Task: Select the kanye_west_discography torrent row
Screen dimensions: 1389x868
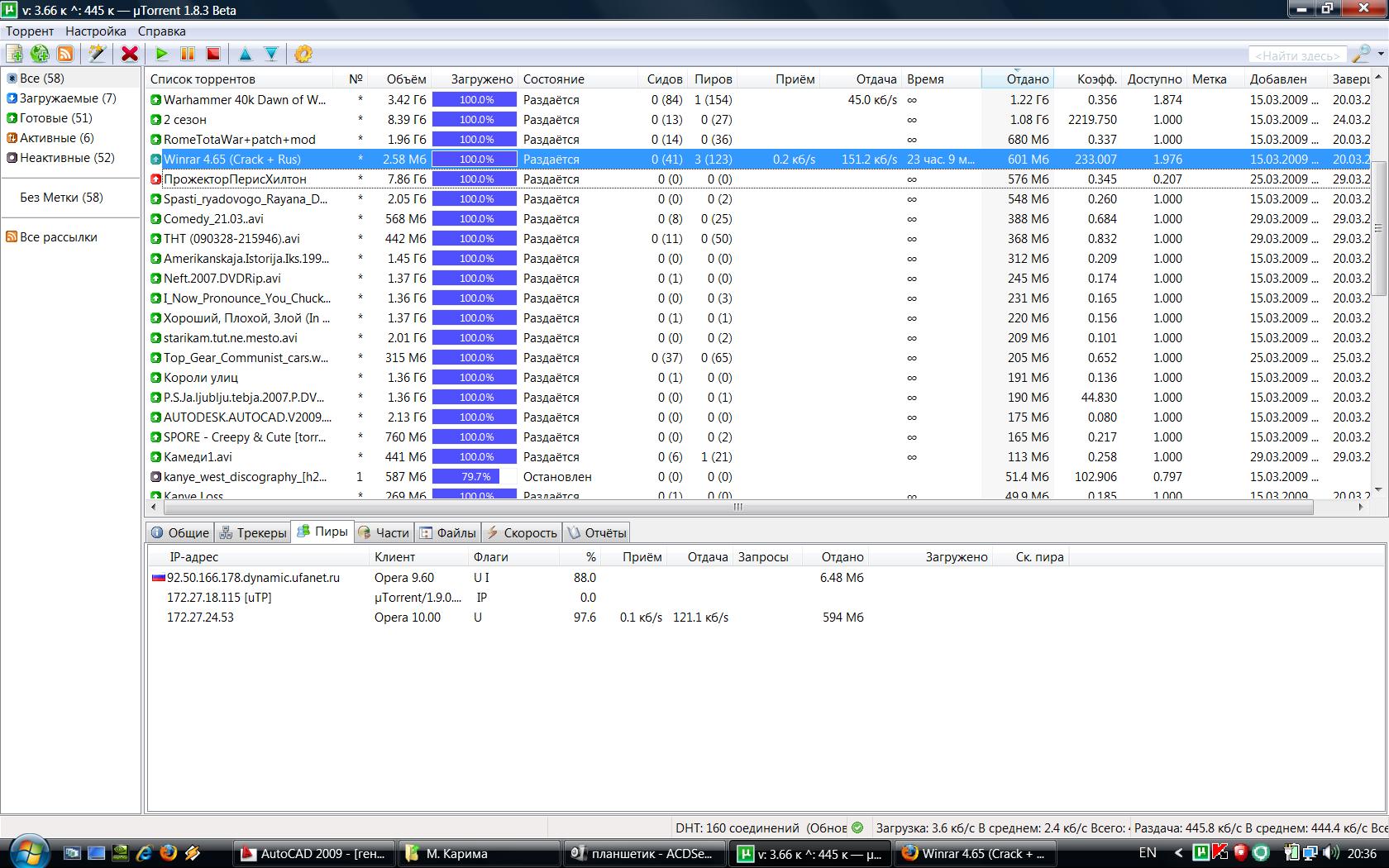Action: click(x=245, y=477)
